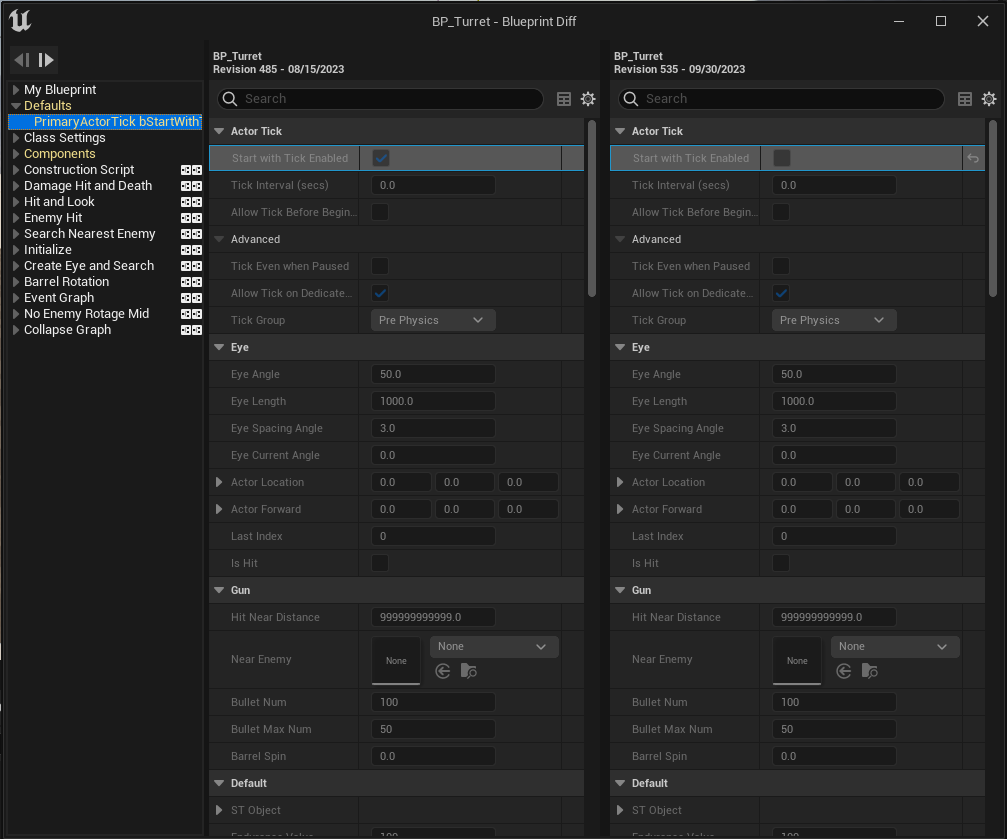The height and width of the screenshot is (839, 1007).
Task: Switch to the Defaults section in sidebar
Action: (x=46, y=105)
